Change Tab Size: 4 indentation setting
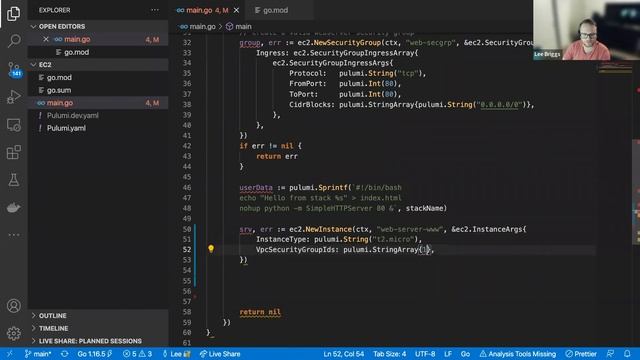640x360 pixels. pos(389,354)
